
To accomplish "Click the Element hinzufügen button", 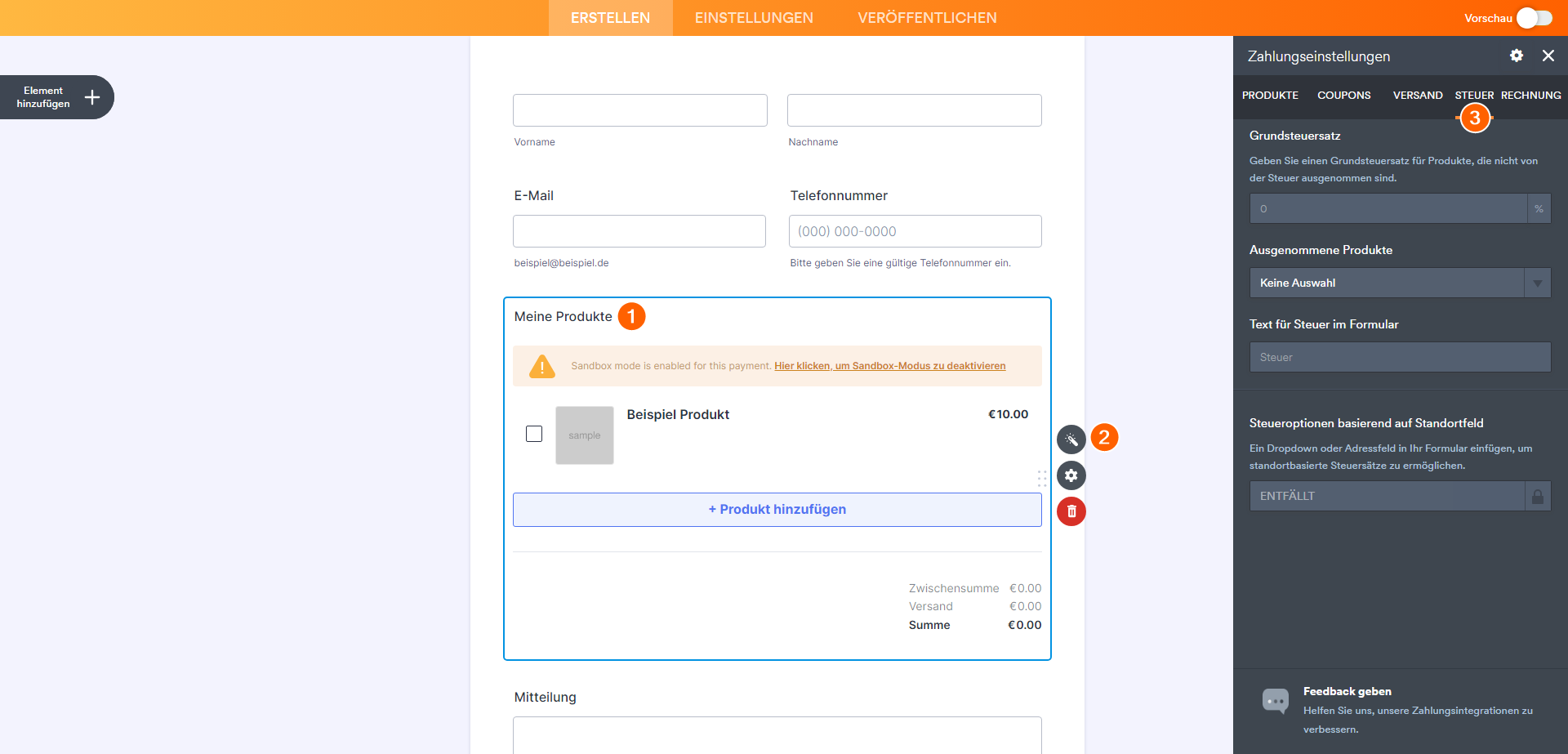I will pyautogui.click(x=57, y=97).
